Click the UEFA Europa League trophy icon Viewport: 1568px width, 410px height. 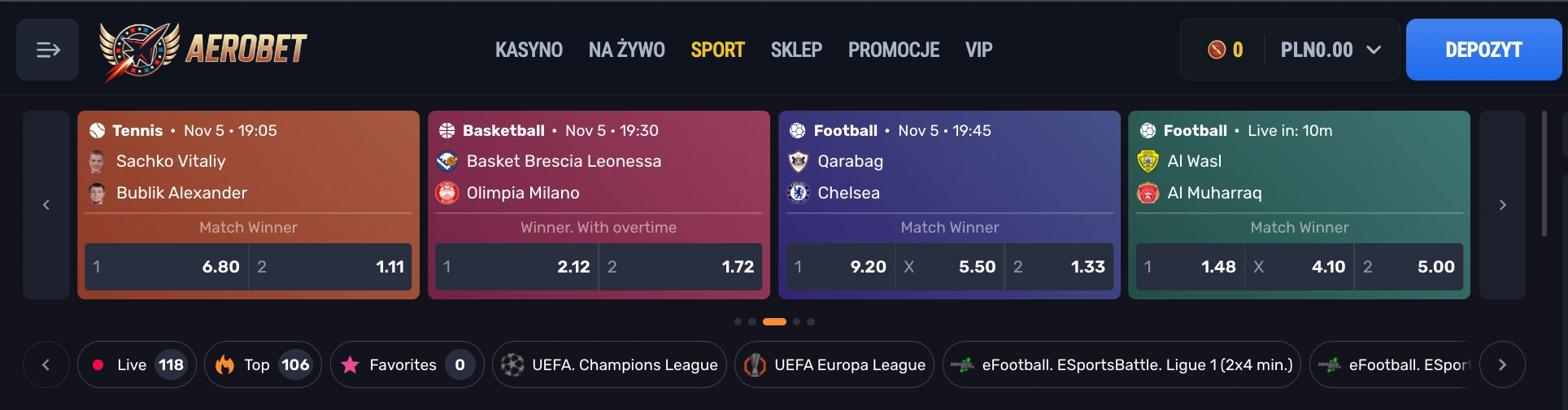tap(755, 365)
